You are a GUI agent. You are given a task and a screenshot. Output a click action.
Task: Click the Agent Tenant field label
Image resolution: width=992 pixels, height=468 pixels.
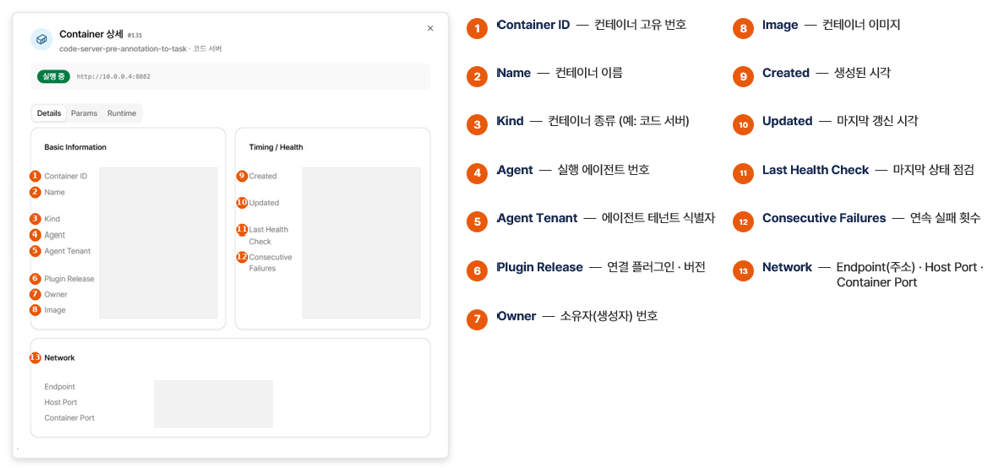[67, 251]
